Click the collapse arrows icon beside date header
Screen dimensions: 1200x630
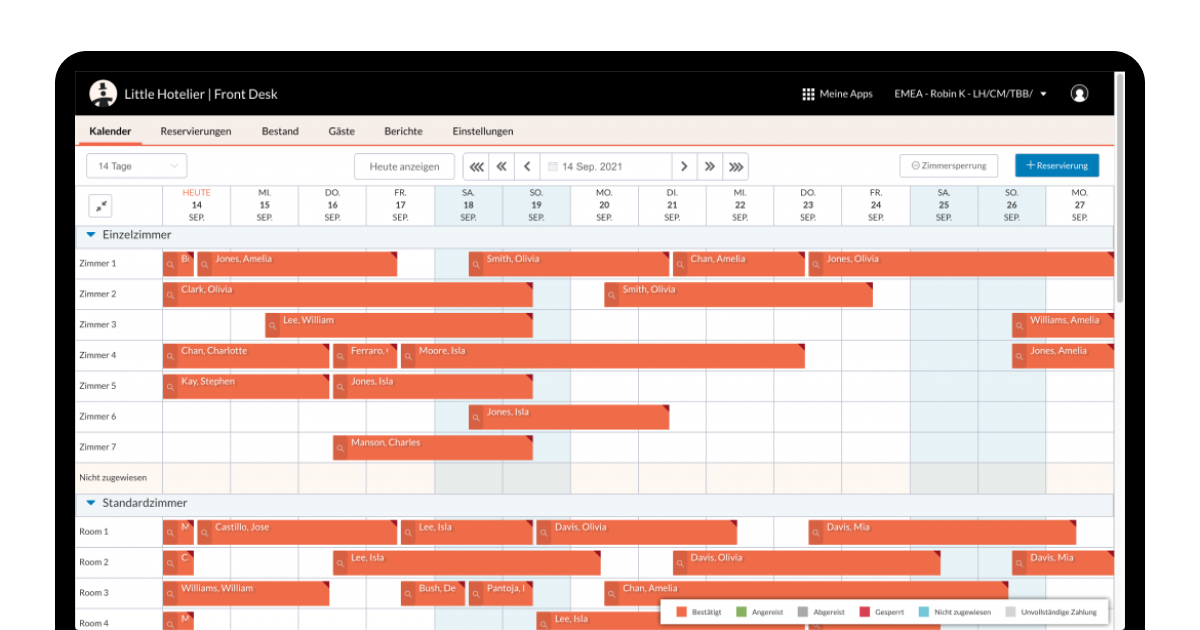pos(100,205)
